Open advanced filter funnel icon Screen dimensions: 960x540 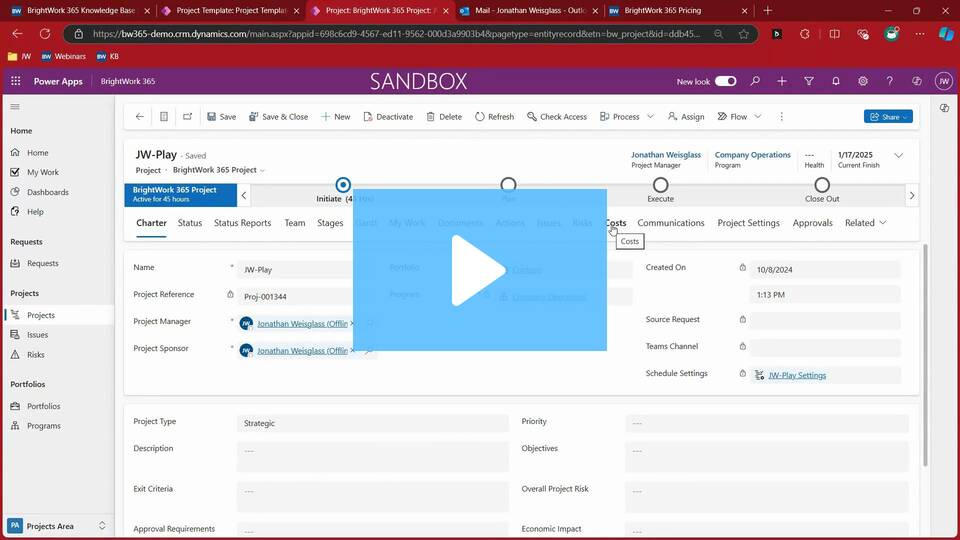[809, 81]
